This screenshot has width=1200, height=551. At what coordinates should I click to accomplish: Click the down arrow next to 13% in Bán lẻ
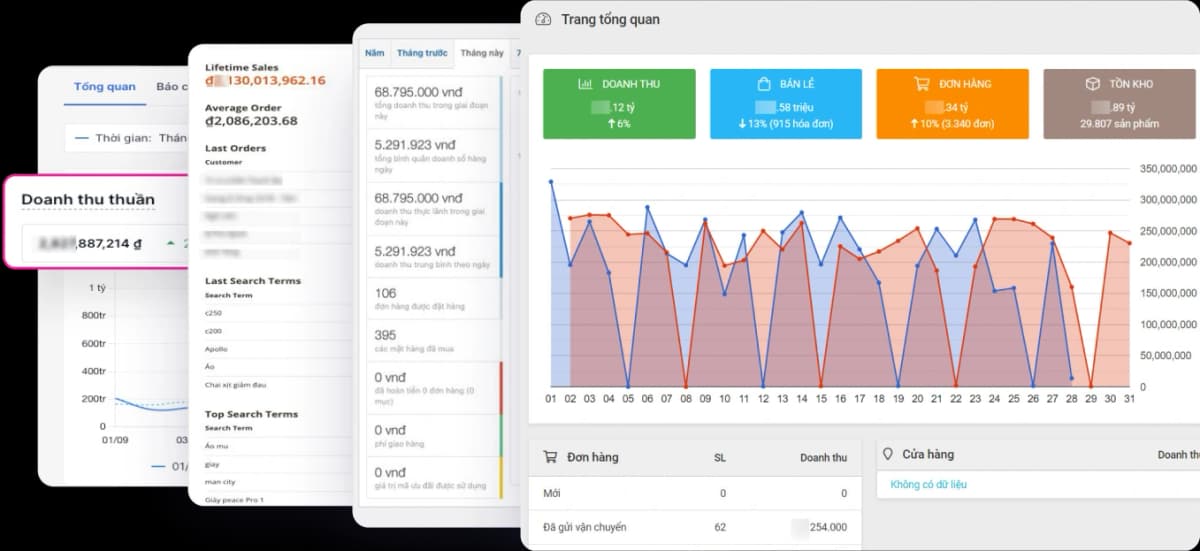(742, 124)
